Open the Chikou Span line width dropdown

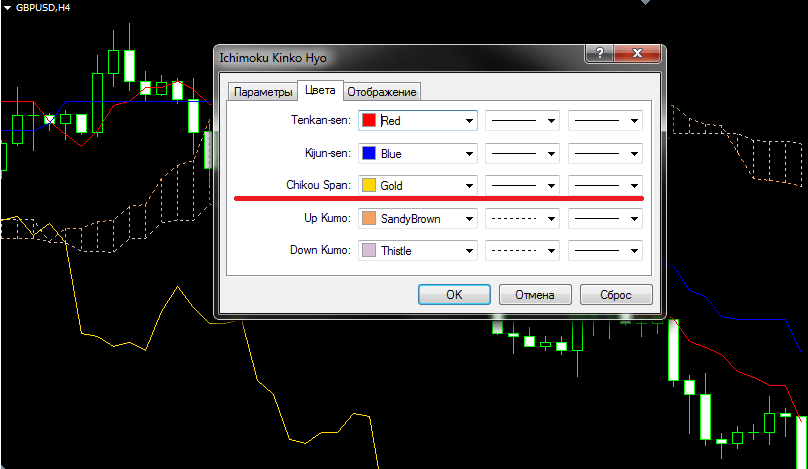pyautogui.click(x=634, y=186)
